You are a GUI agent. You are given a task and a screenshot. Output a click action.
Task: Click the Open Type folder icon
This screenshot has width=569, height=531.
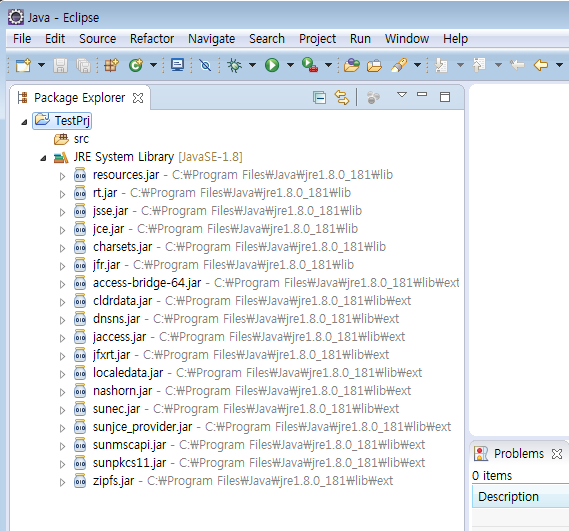[x=352, y=65]
